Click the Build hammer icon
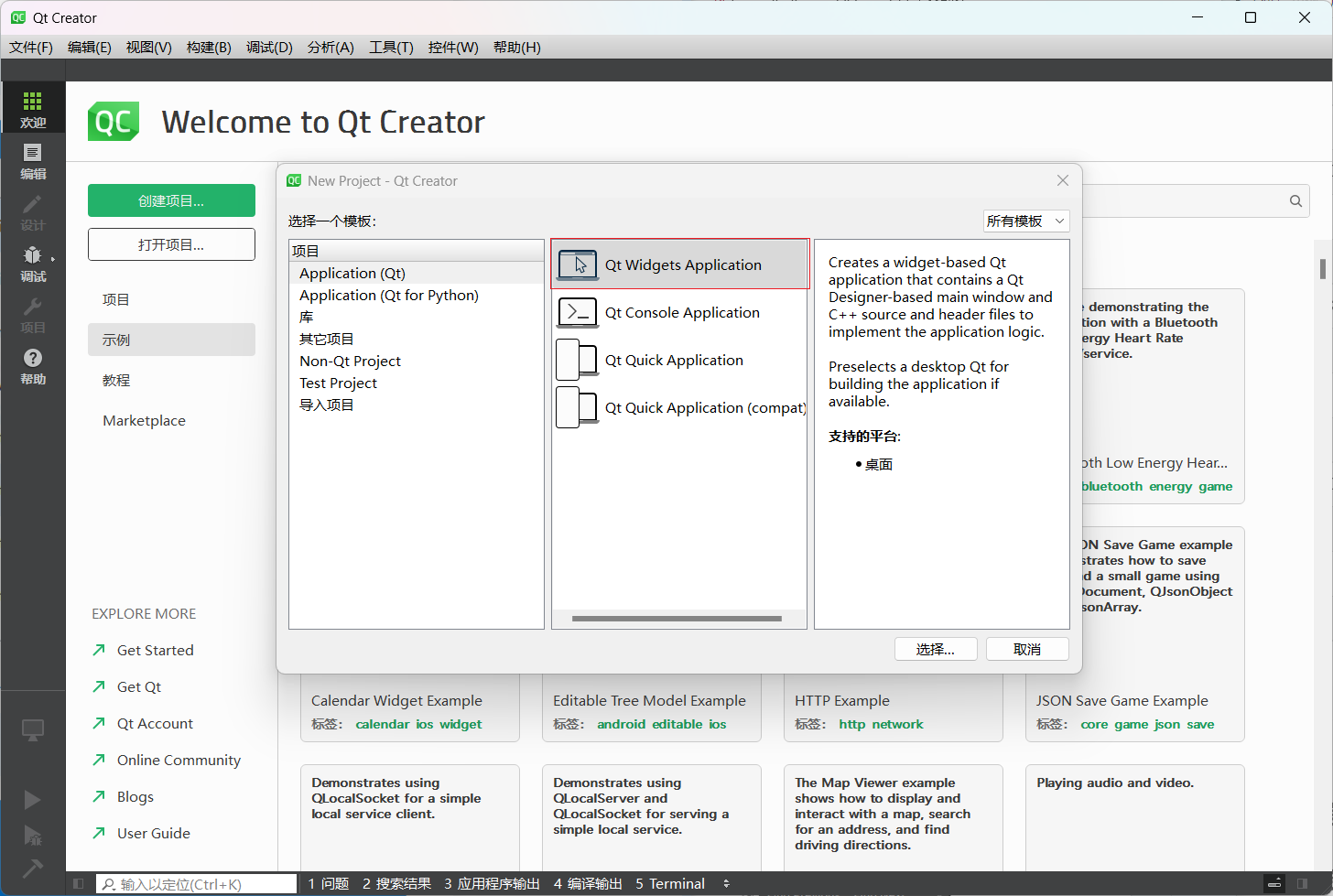The height and width of the screenshot is (896, 1333). [x=33, y=867]
